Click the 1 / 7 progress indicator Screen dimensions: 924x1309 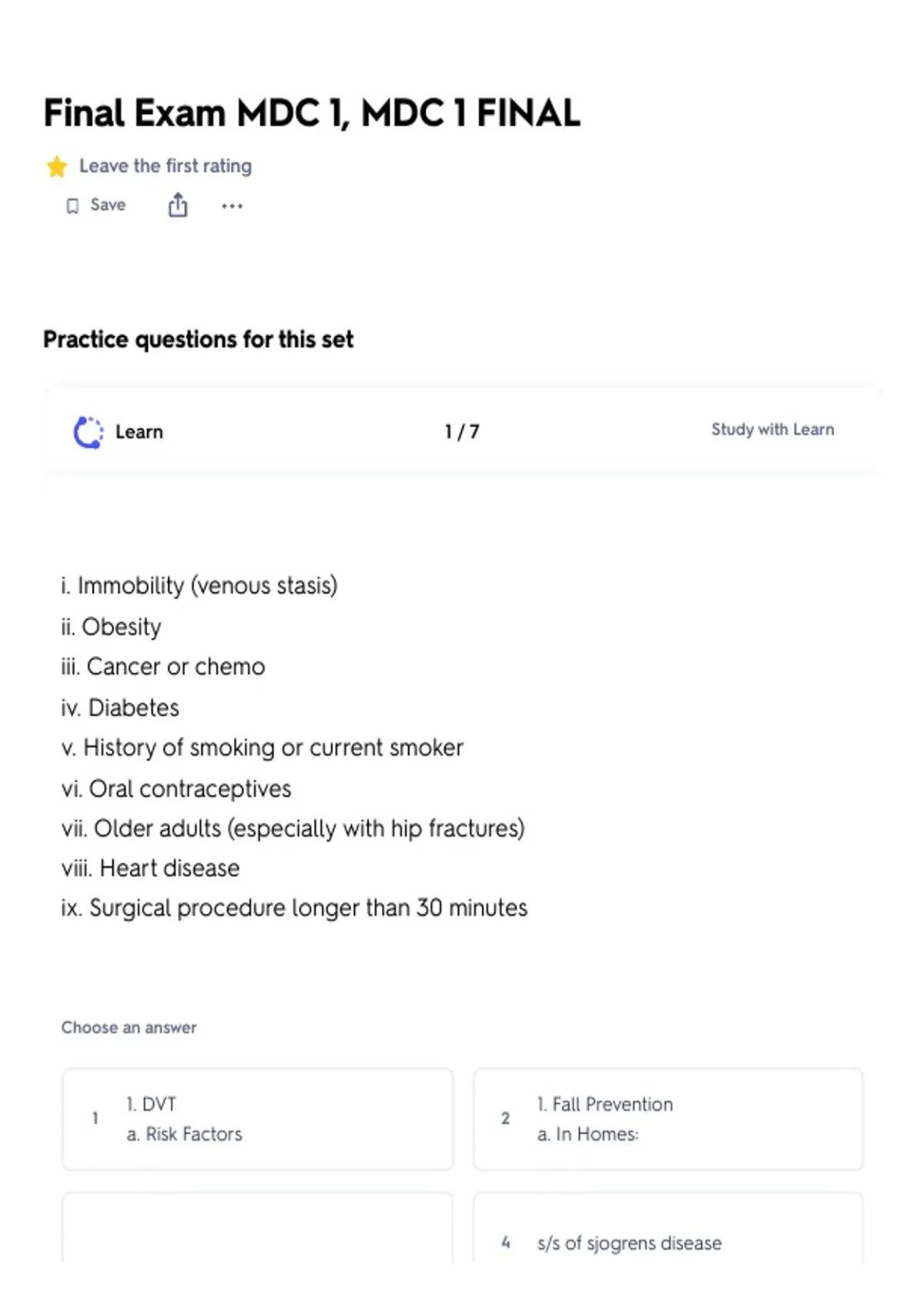462,432
